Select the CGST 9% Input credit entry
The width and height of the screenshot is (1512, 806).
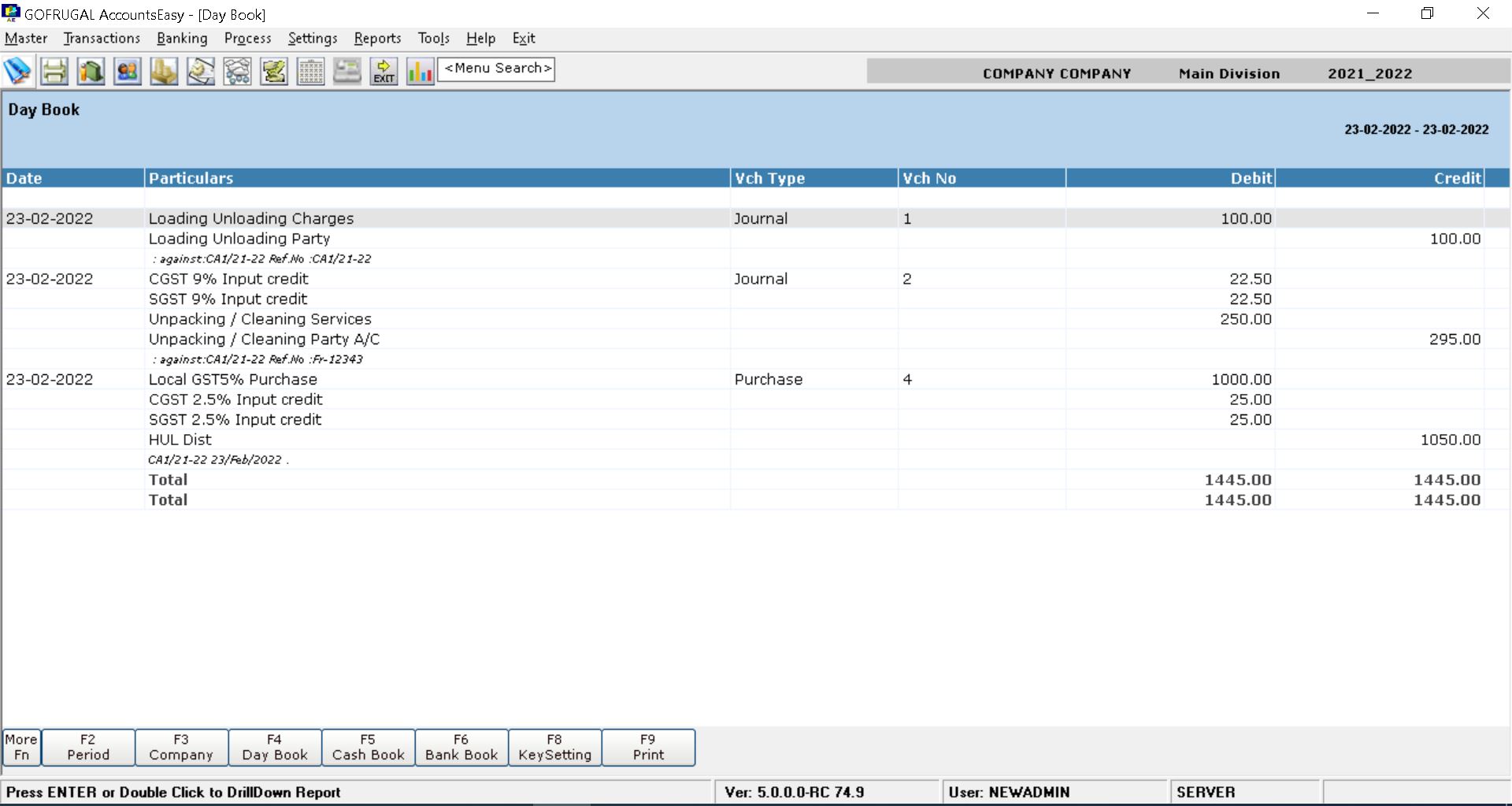[x=228, y=279]
